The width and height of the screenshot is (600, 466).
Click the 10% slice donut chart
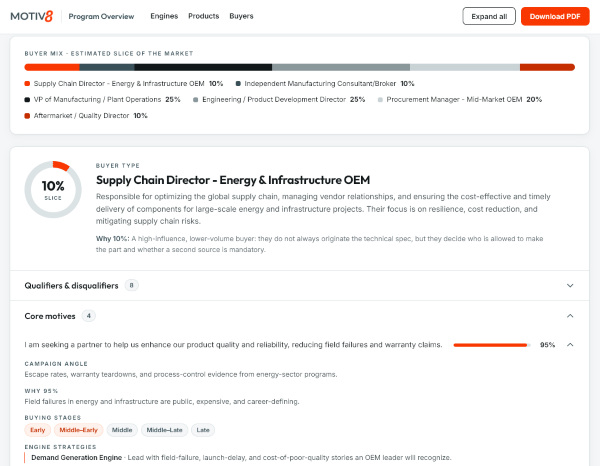tap(53, 189)
